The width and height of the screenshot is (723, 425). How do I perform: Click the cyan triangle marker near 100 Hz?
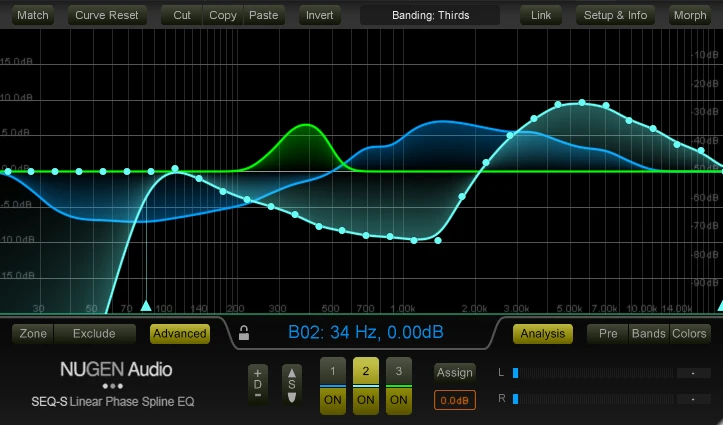(146, 305)
